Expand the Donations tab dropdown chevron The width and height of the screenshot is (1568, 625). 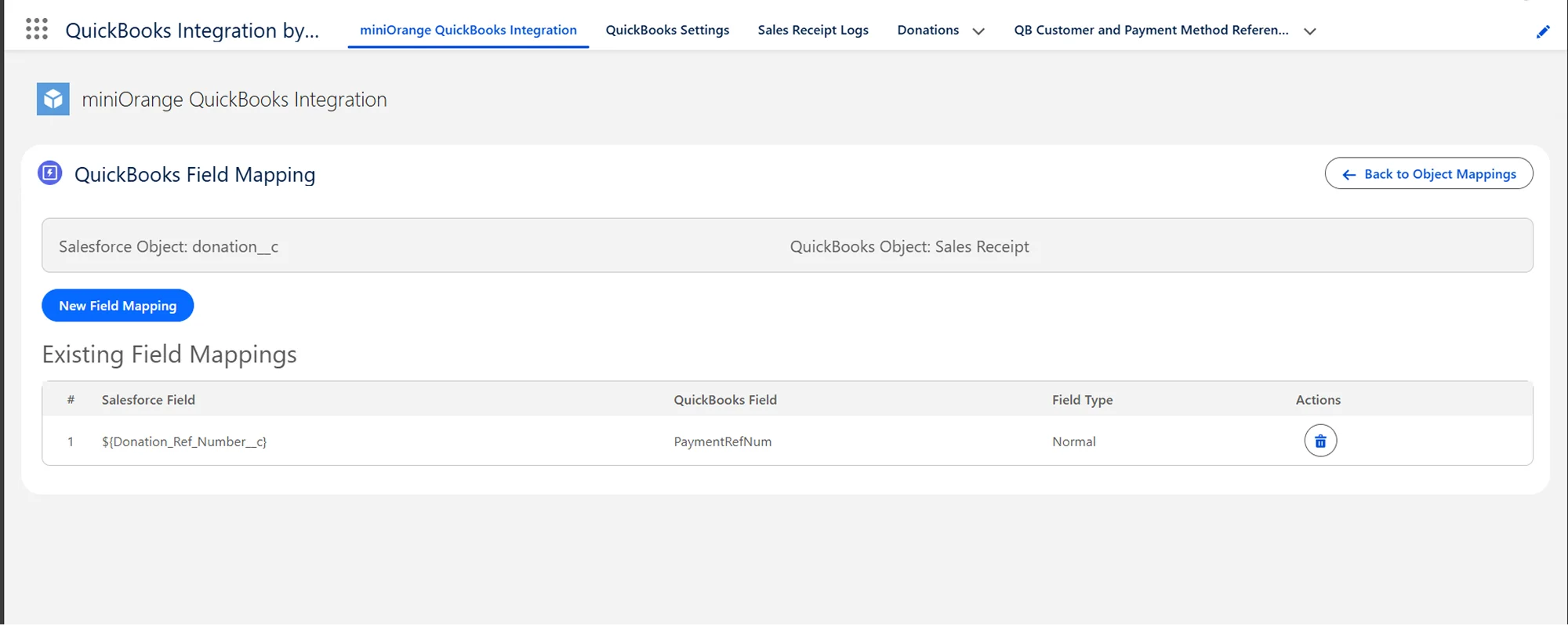click(978, 31)
